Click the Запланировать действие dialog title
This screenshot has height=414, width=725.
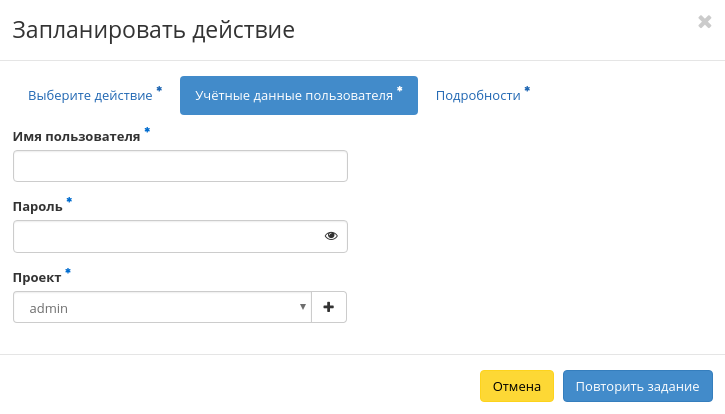[153, 30]
